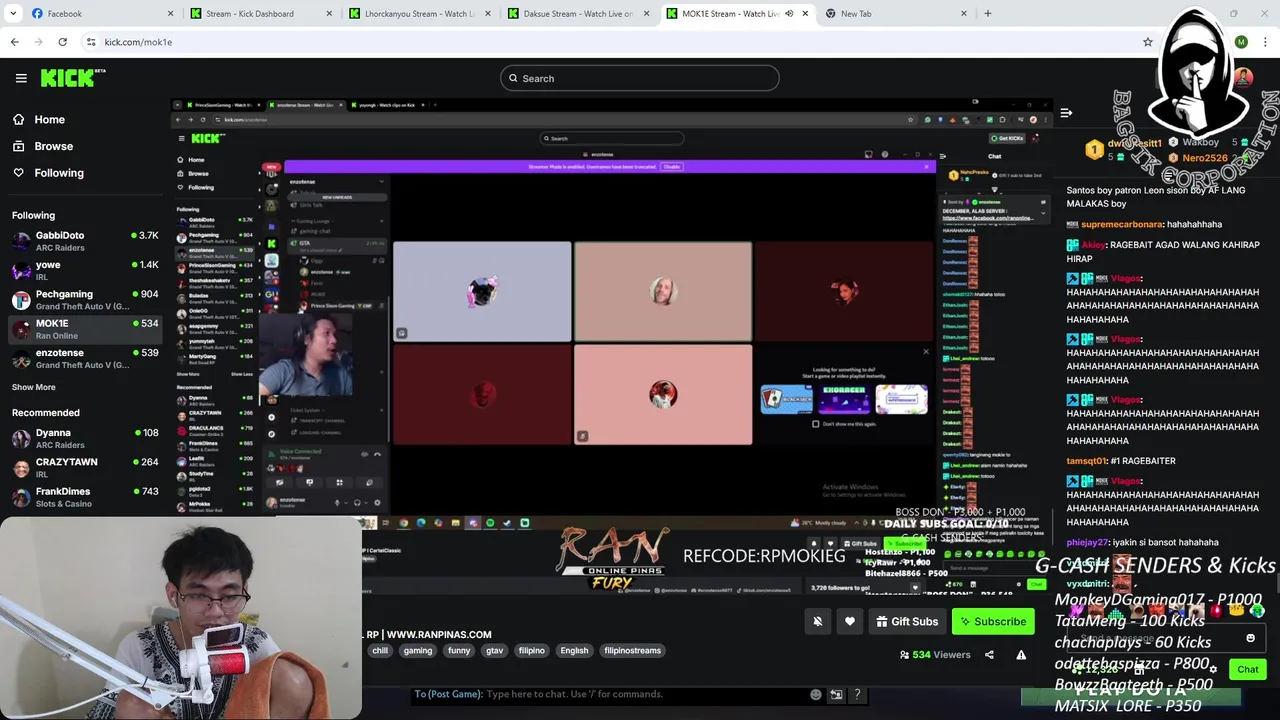Image resolution: width=1280 pixels, height=720 pixels.
Task: Mute audio on the MOK1E Stream tab
Action: 789,14
